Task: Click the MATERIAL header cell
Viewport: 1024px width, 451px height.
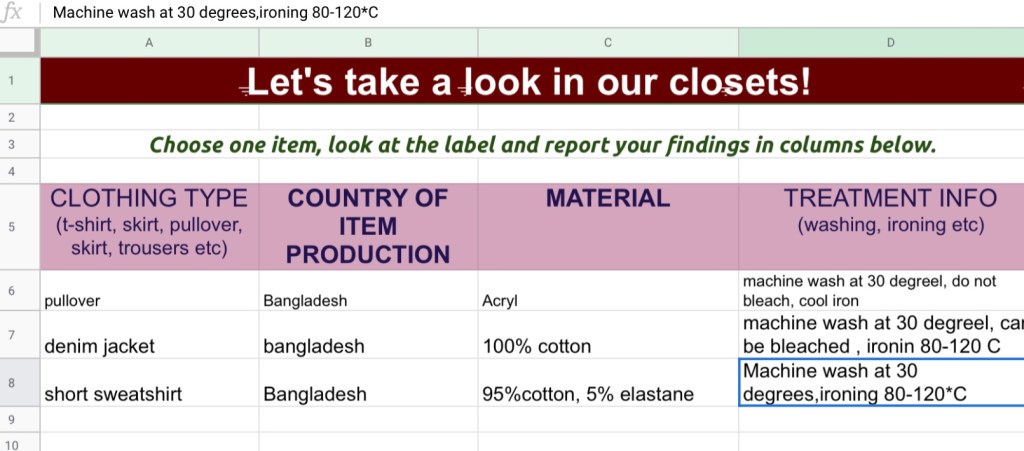Action: (x=608, y=226)
